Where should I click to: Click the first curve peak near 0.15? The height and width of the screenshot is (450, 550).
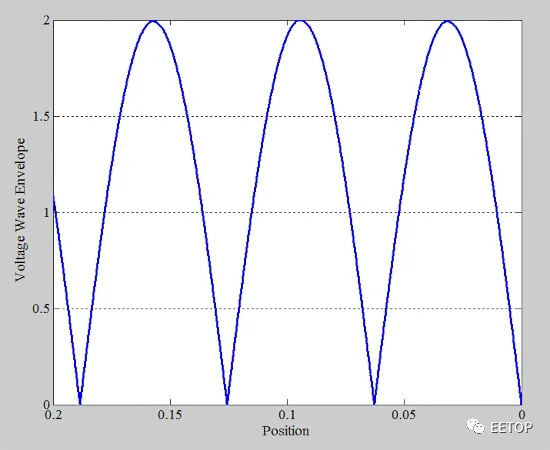point(153,21)
